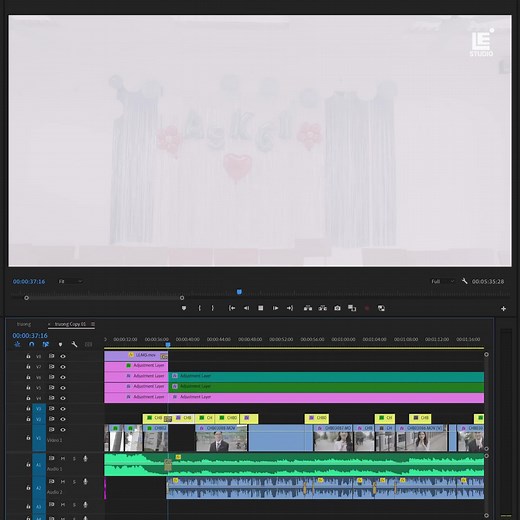Screen dimensions: 520x520
Task: Toggle V5 track output eye
Action: (x=63, y=388)
